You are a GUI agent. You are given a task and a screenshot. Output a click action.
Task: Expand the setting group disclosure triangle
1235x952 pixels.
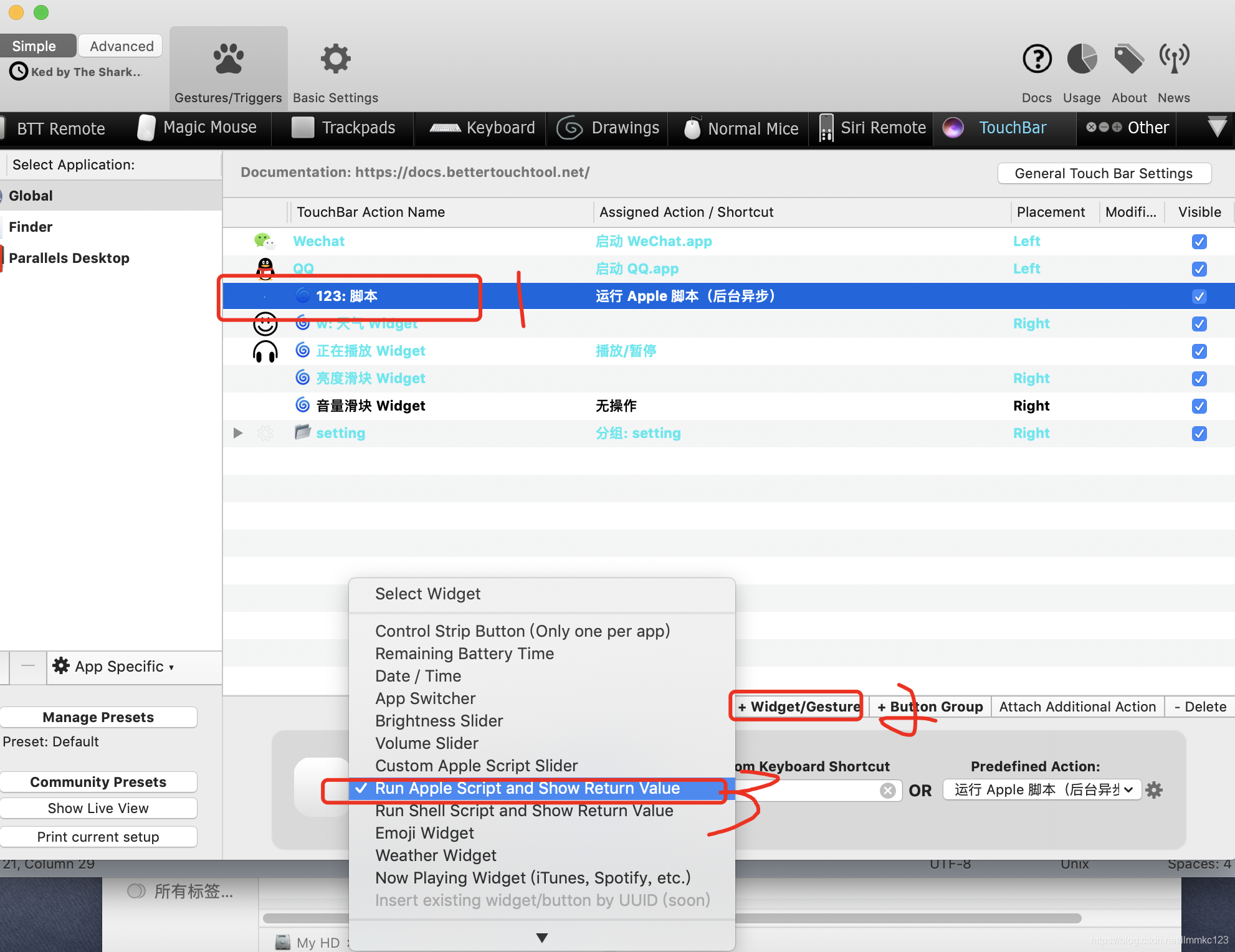click(x=237, y=432)
